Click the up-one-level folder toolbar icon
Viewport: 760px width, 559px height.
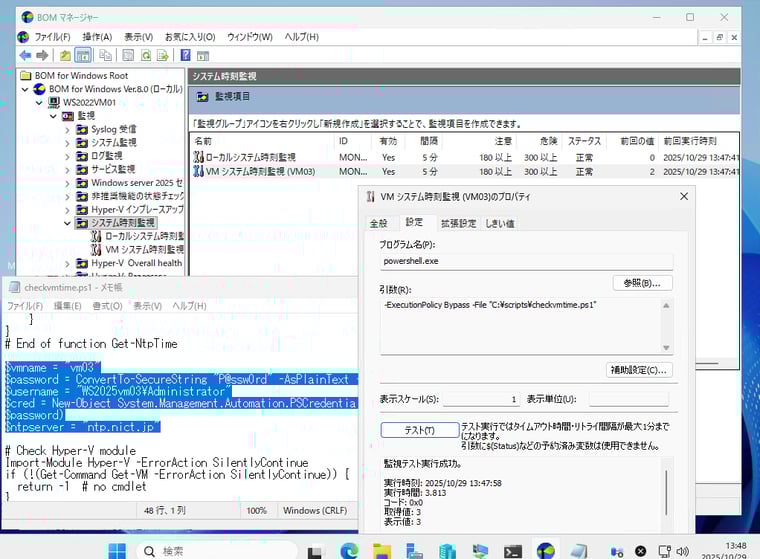tap(65, 55)
